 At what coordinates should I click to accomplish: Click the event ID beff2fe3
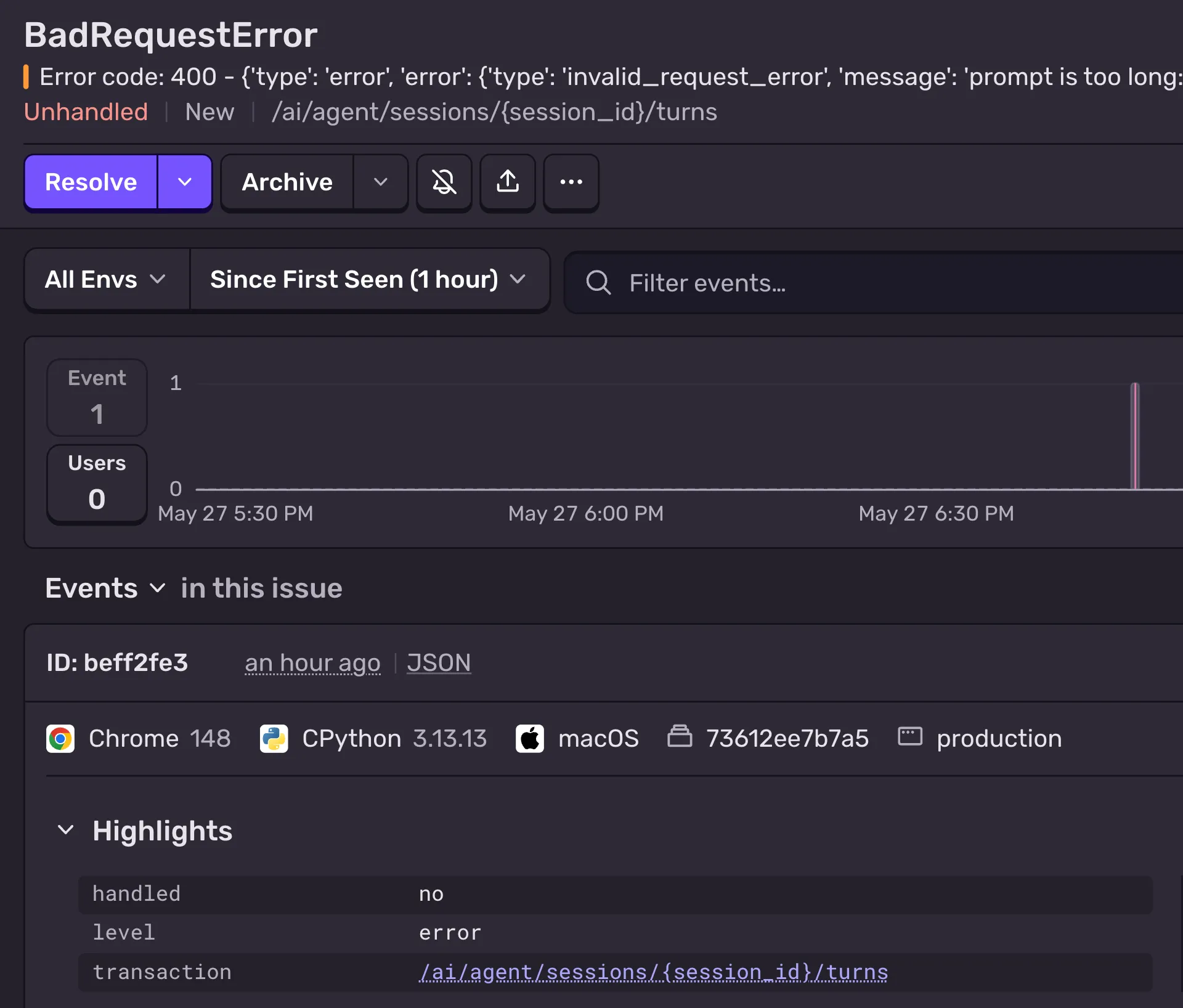[117, 663]
